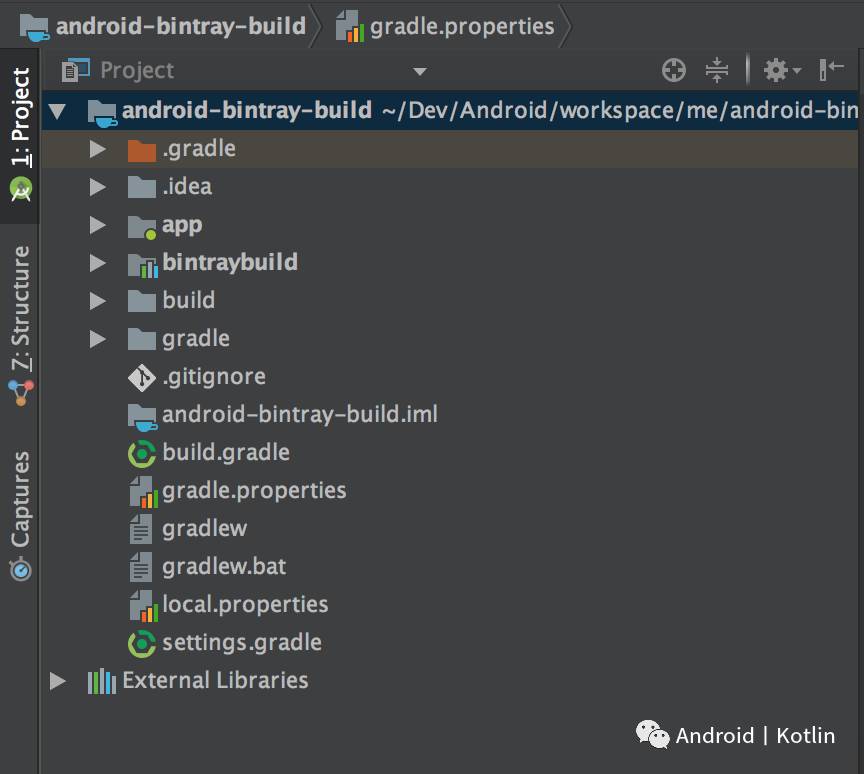Expand External Libraries
The height and width of the screenshot is (774, 864).
coord(57,681)
